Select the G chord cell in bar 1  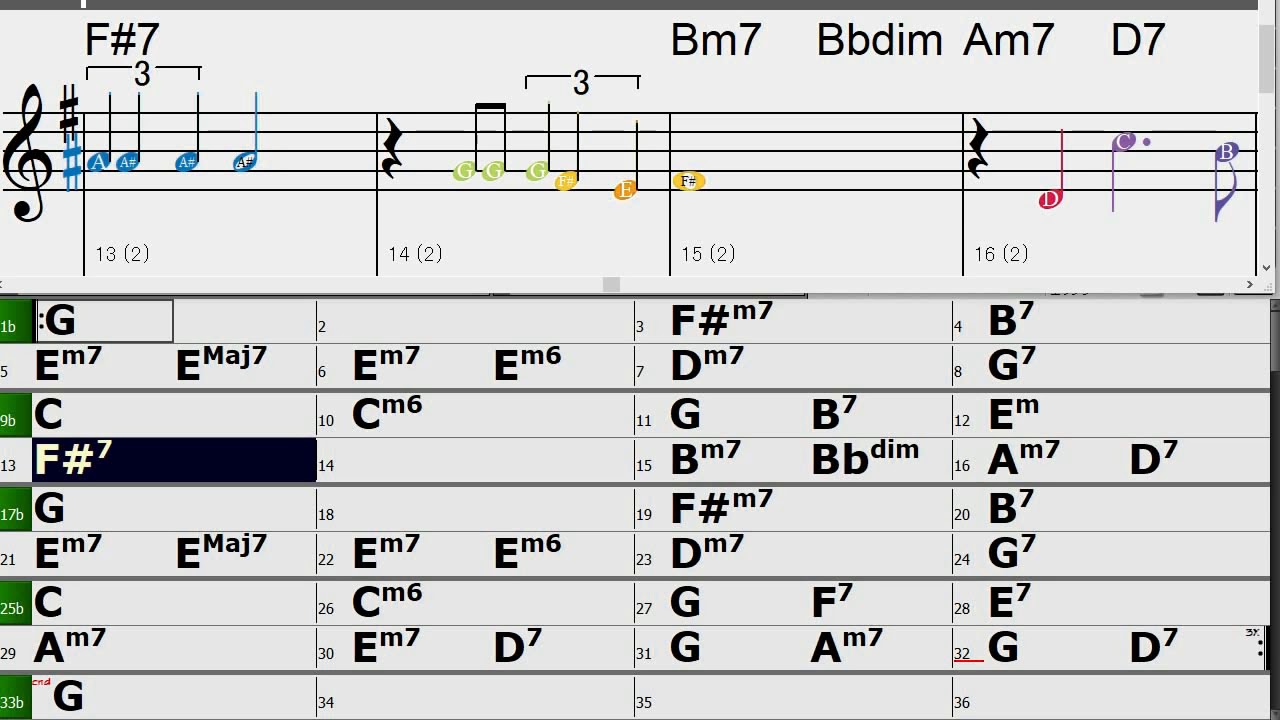(x=104, y=321)
